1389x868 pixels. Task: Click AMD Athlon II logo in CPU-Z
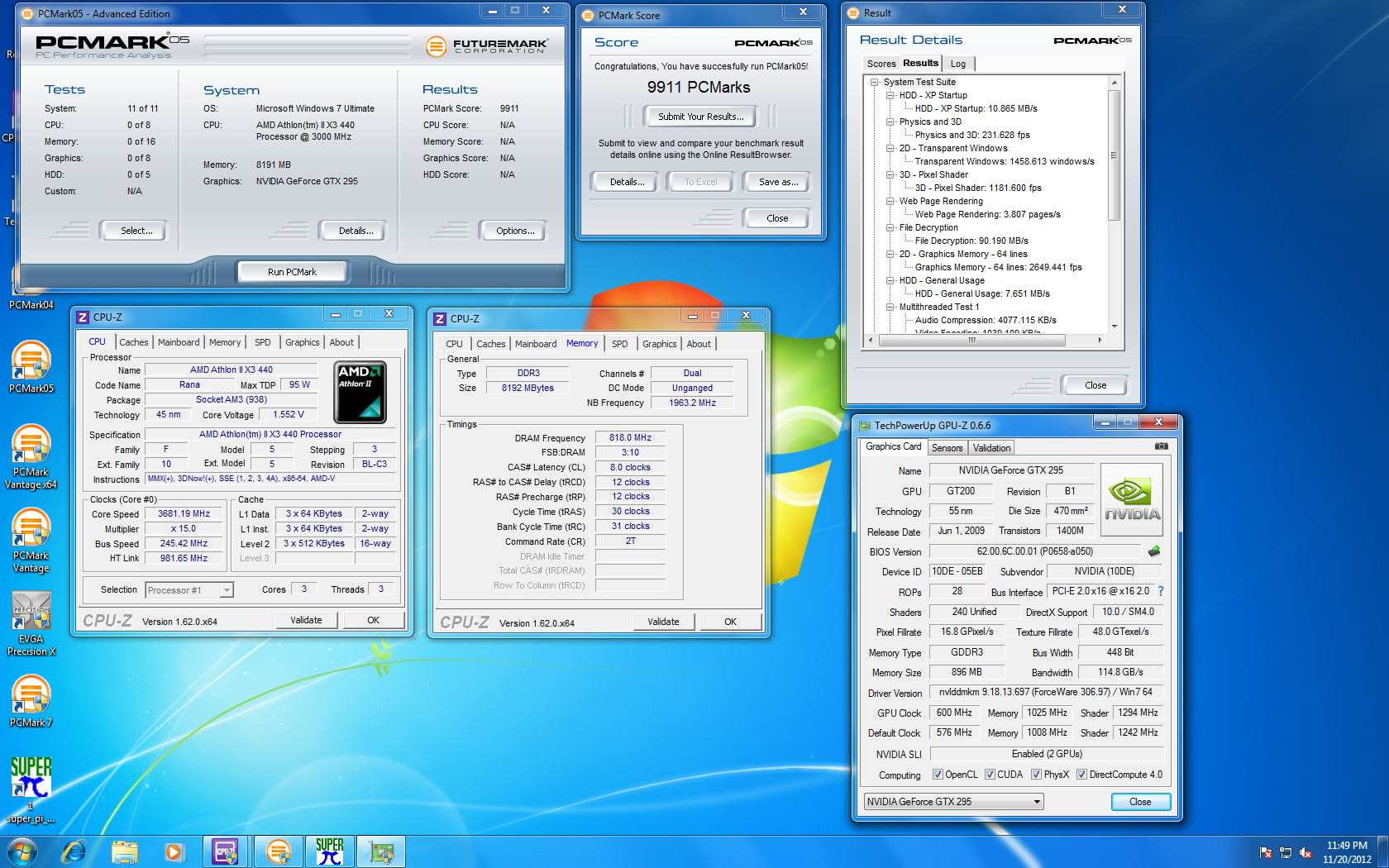360,392
